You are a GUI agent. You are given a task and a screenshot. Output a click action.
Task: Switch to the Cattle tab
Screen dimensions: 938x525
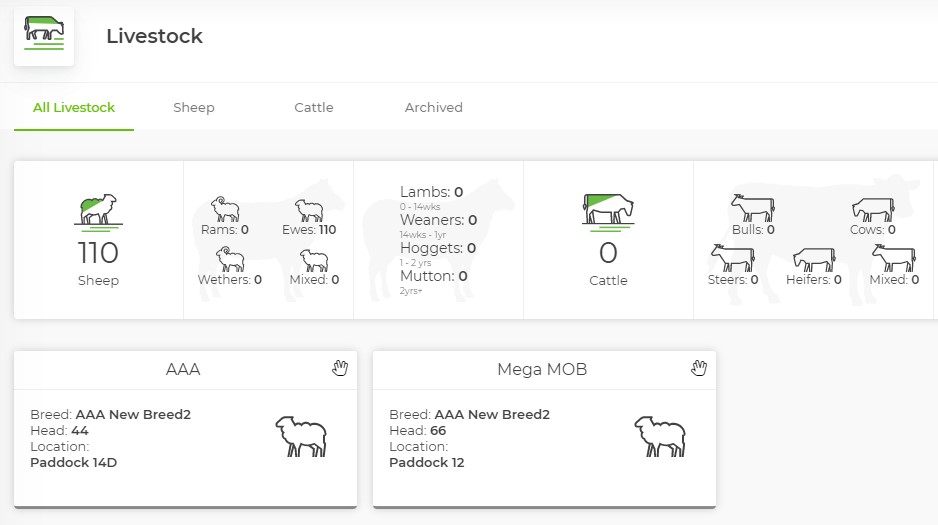pyautogui.click(x=314, y=108)
